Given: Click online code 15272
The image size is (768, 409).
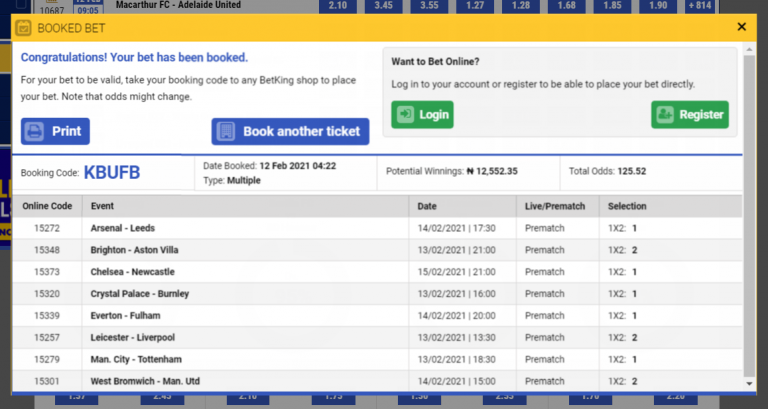Looking at the screenshot, I should point(47,228).
